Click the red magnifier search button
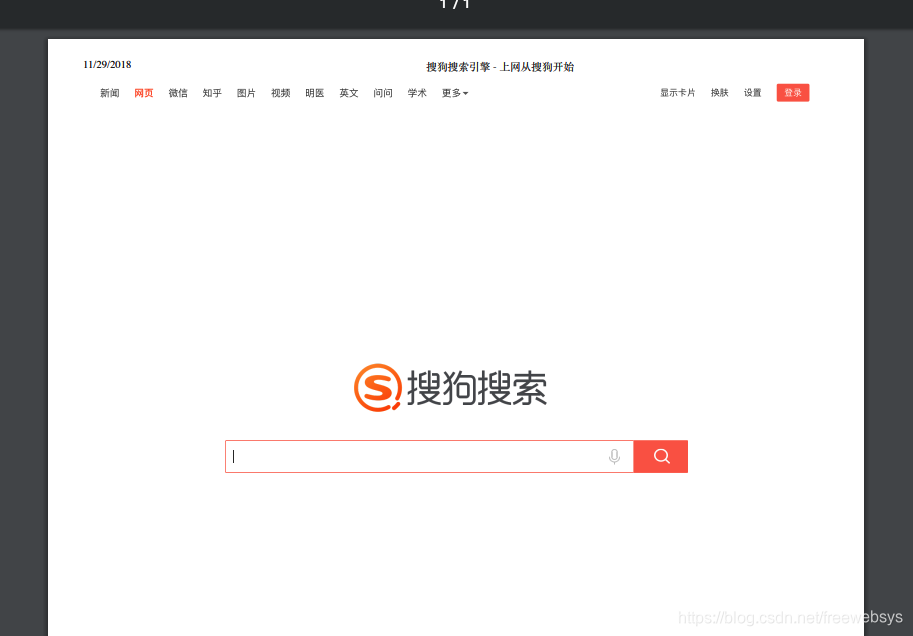 coord(660,457)
